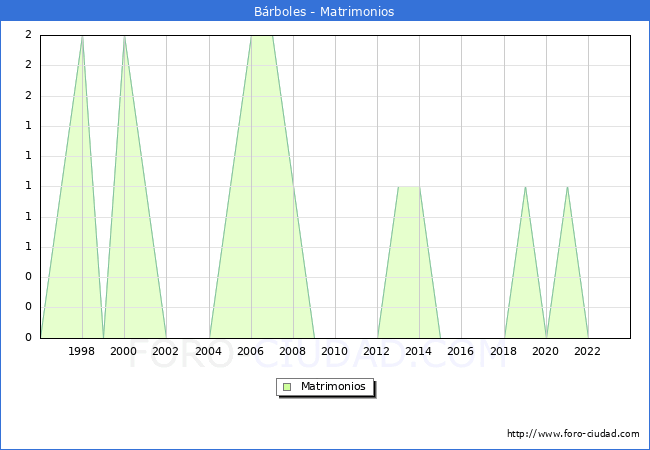Select the 2000 x-axis label
650x450 pixels.
[x=124, y=351]
